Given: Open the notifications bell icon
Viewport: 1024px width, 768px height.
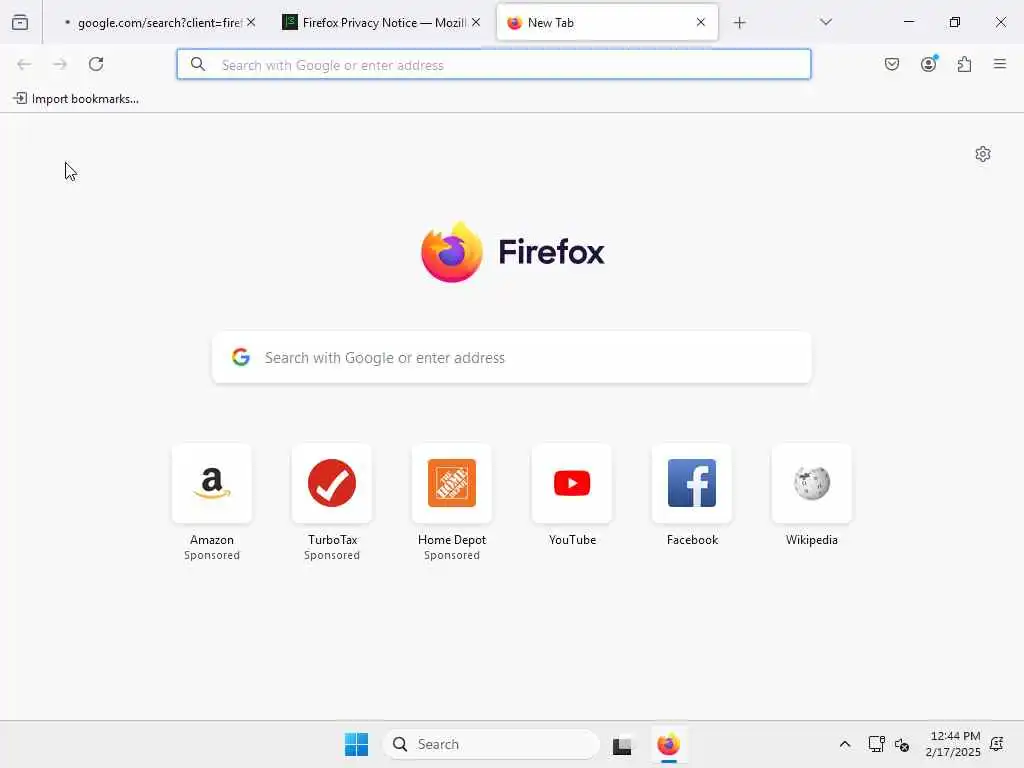Looking at the screenshot, I should coord(997,744).
